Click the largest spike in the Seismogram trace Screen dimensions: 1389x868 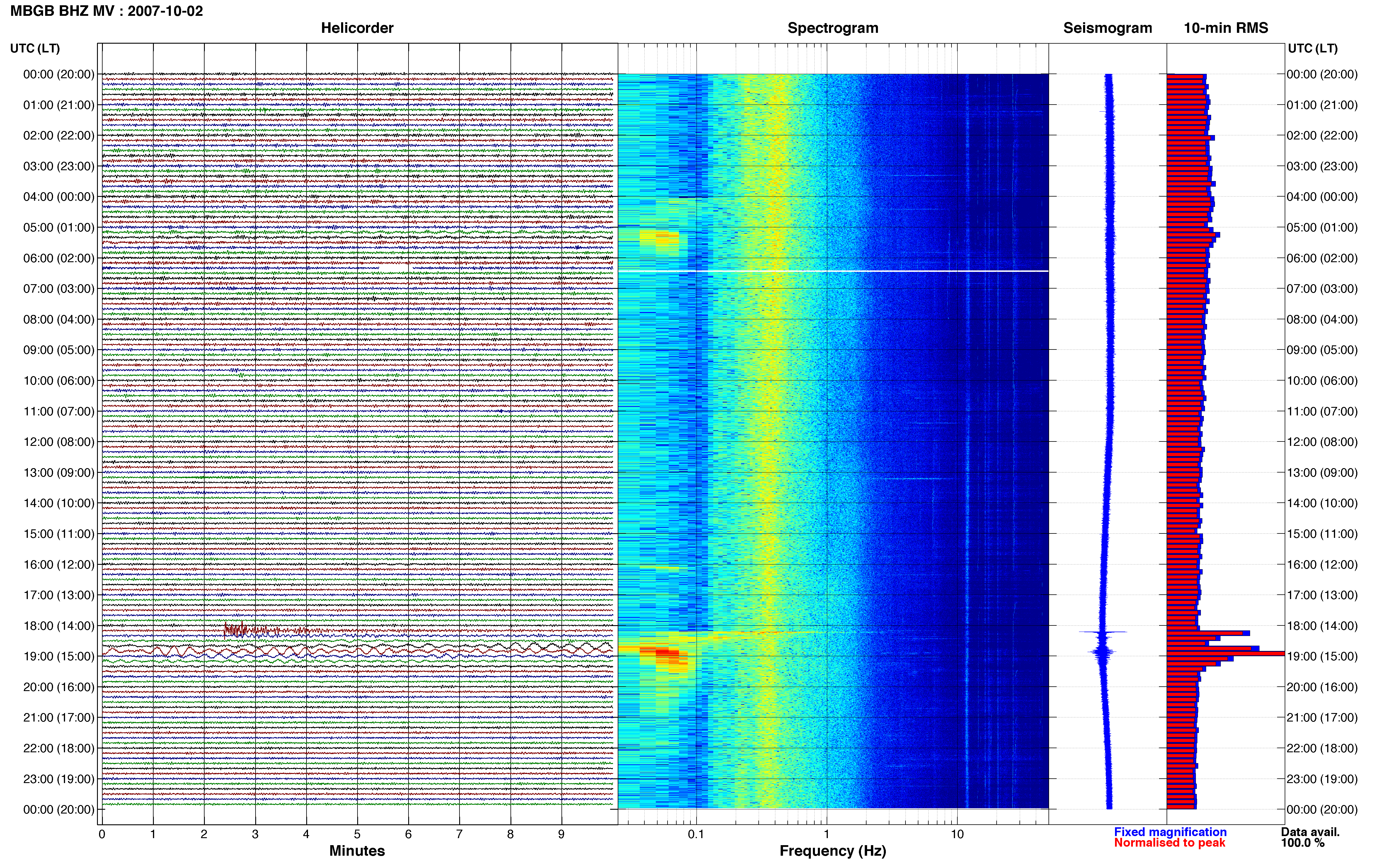pos(1102,632)
